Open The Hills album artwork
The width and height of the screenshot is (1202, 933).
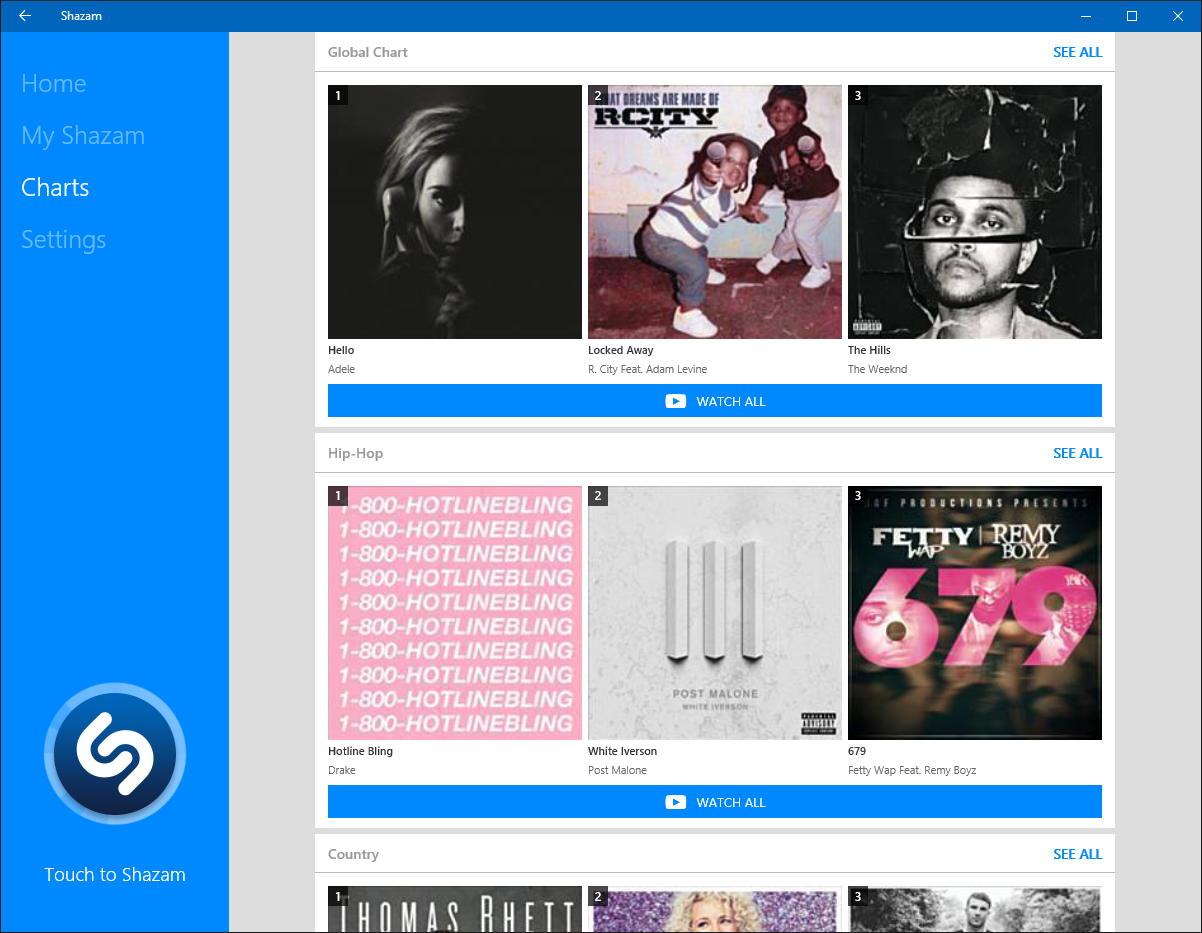[975, 212]
